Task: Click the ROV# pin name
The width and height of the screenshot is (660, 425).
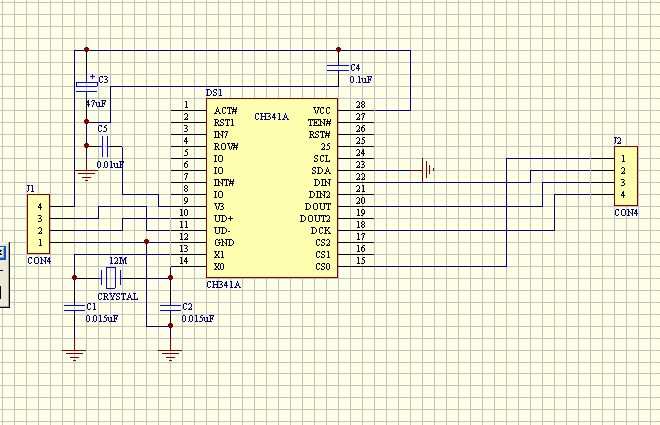Action: [x=226, y=147]
